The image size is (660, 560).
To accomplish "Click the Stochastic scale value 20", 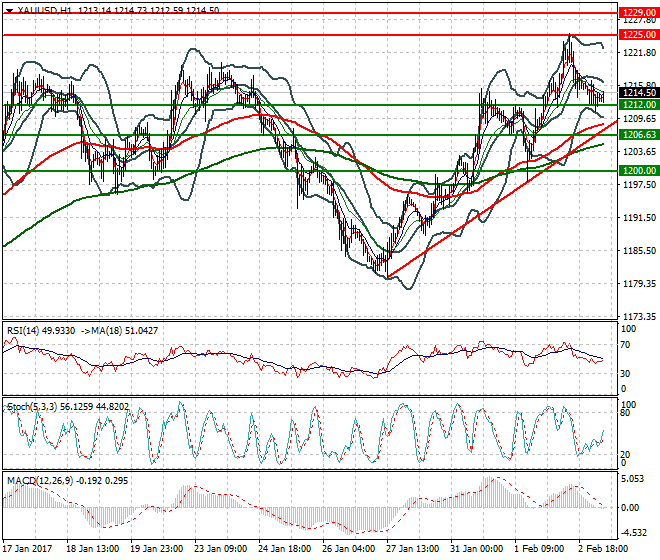I will point(626,455).
